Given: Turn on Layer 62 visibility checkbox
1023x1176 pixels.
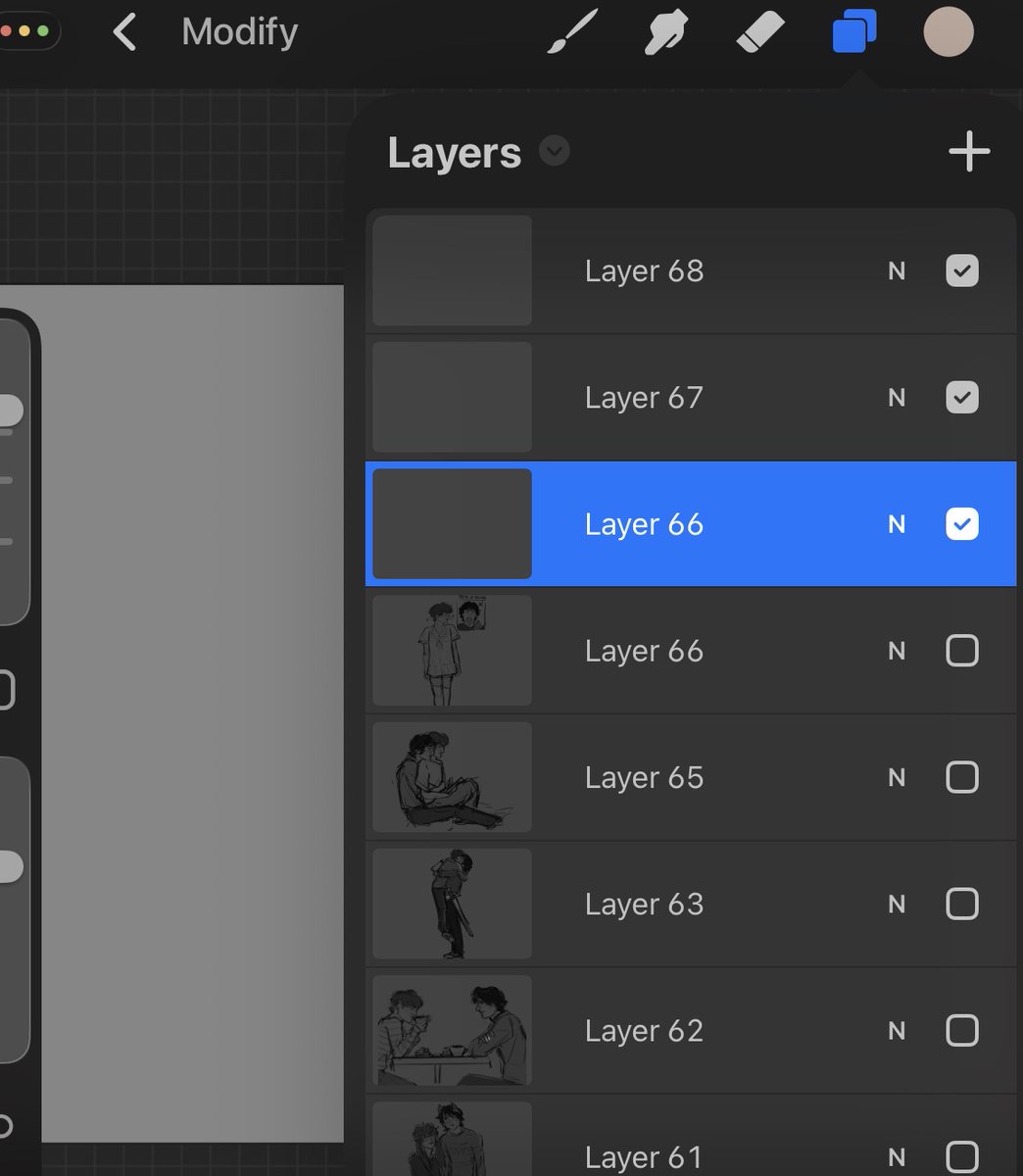Looking at the screenshot, I should (962, 1030).
